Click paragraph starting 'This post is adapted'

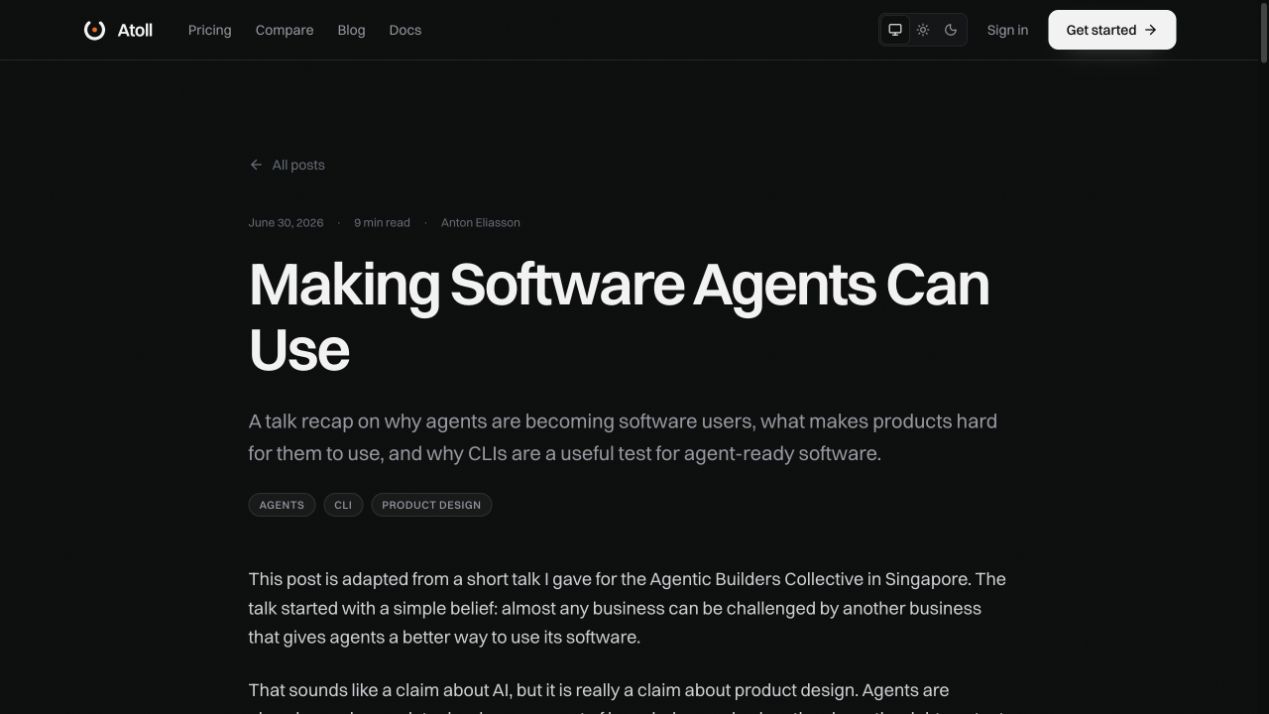click(627, 608)
